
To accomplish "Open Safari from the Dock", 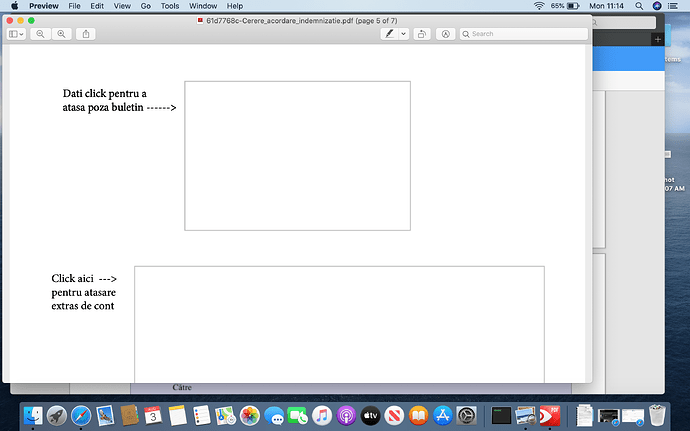I will coord(81,415).
